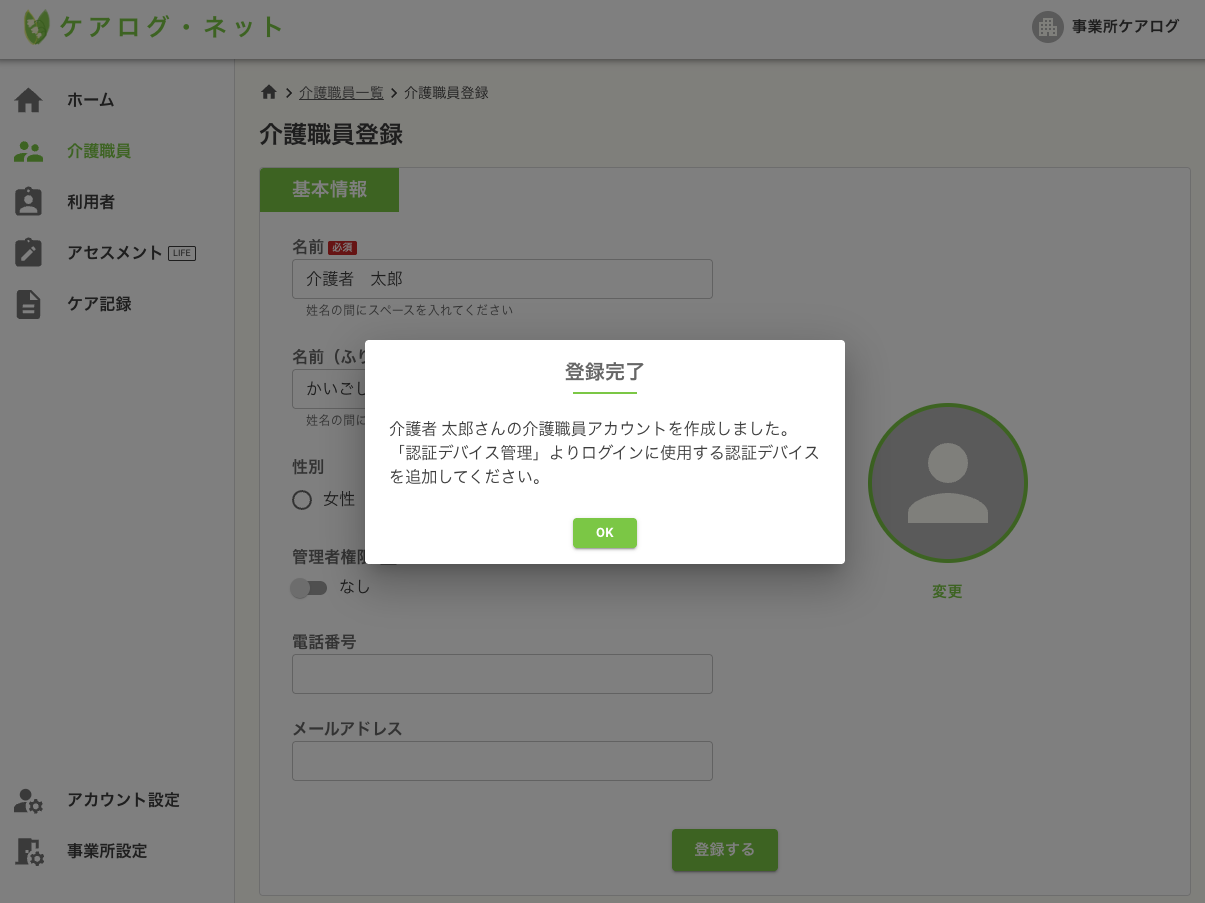Click the home icon in the breadcrumb
1205x903 pixels.
268,91
